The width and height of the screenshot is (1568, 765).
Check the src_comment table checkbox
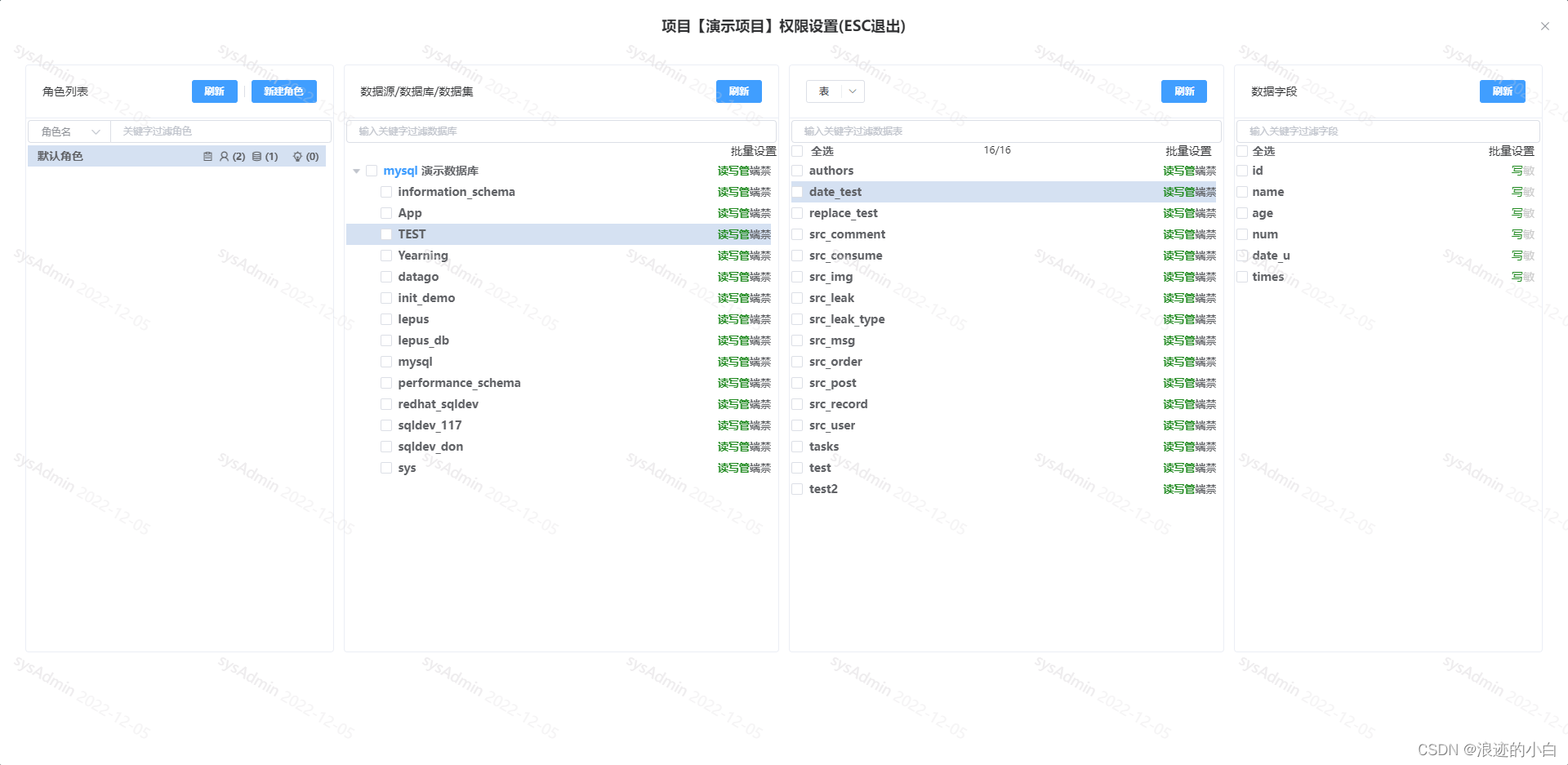click(x=797, y=234)
